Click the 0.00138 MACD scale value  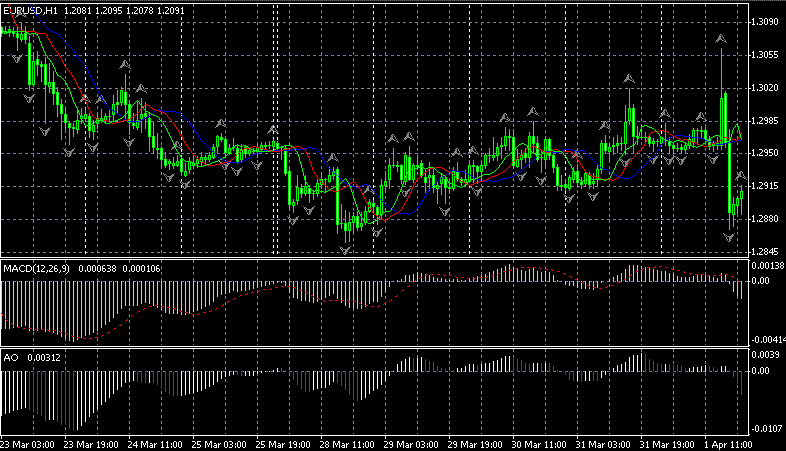[768, 266]
